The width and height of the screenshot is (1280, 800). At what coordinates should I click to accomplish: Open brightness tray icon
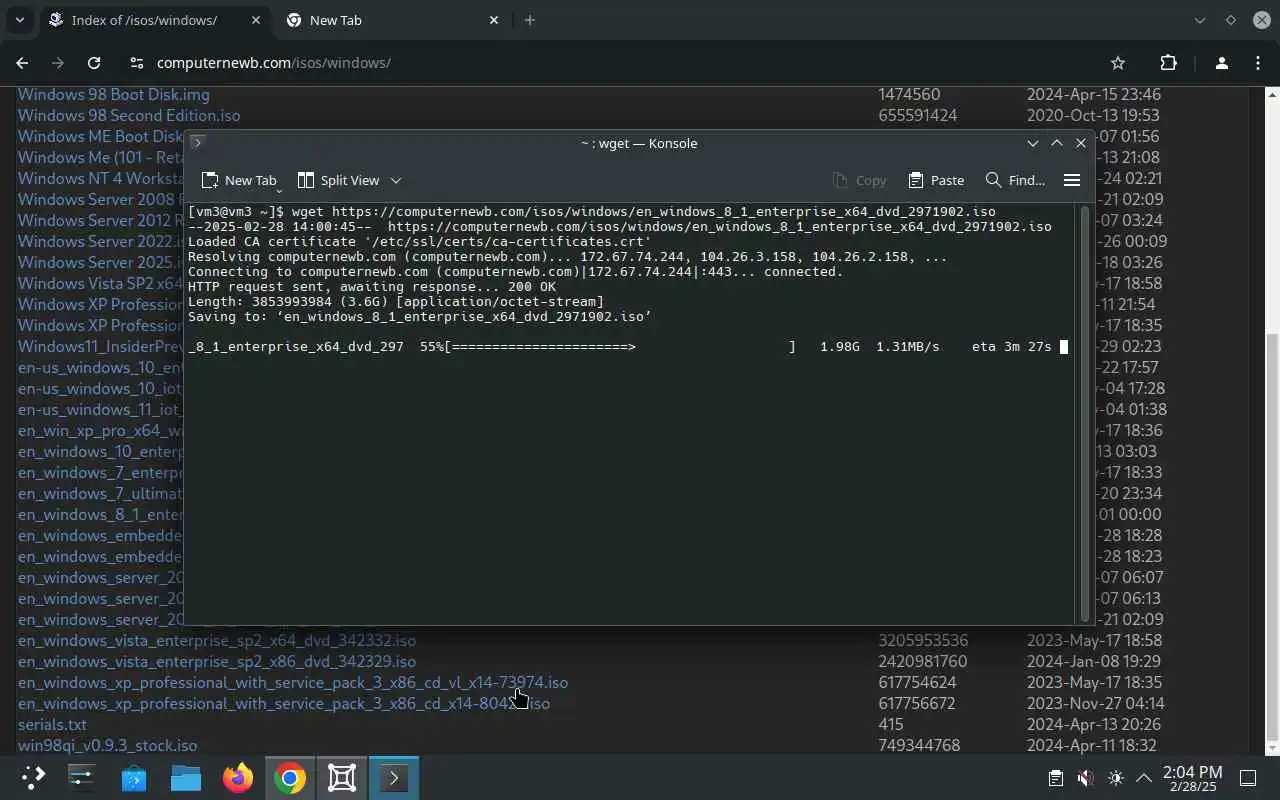[x=1116, y=778]
